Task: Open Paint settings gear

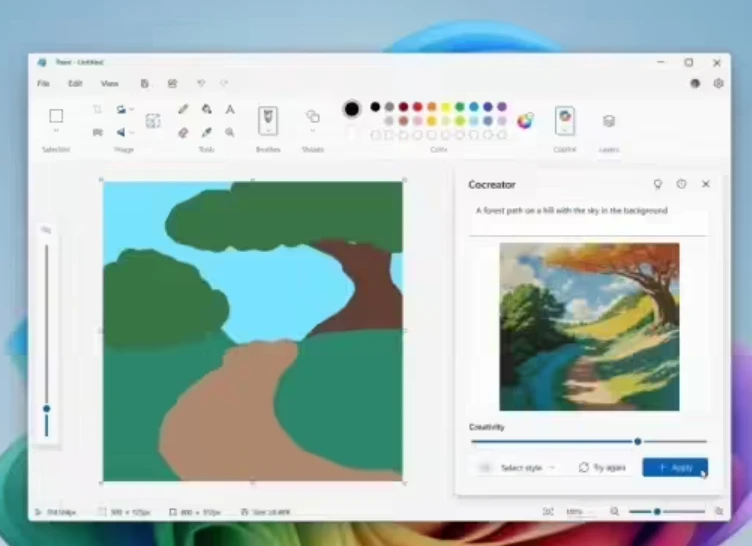Action: click(718, 84)
